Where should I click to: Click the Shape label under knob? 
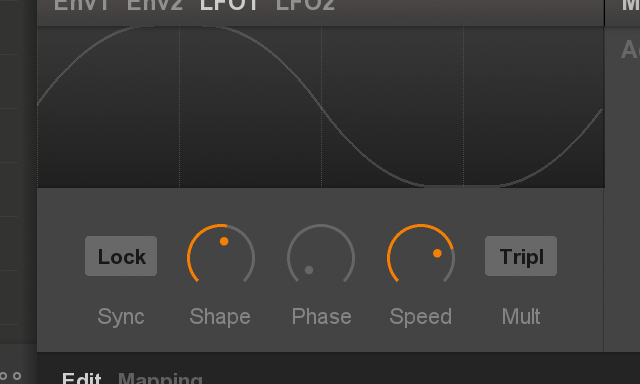tap(220, 317)
